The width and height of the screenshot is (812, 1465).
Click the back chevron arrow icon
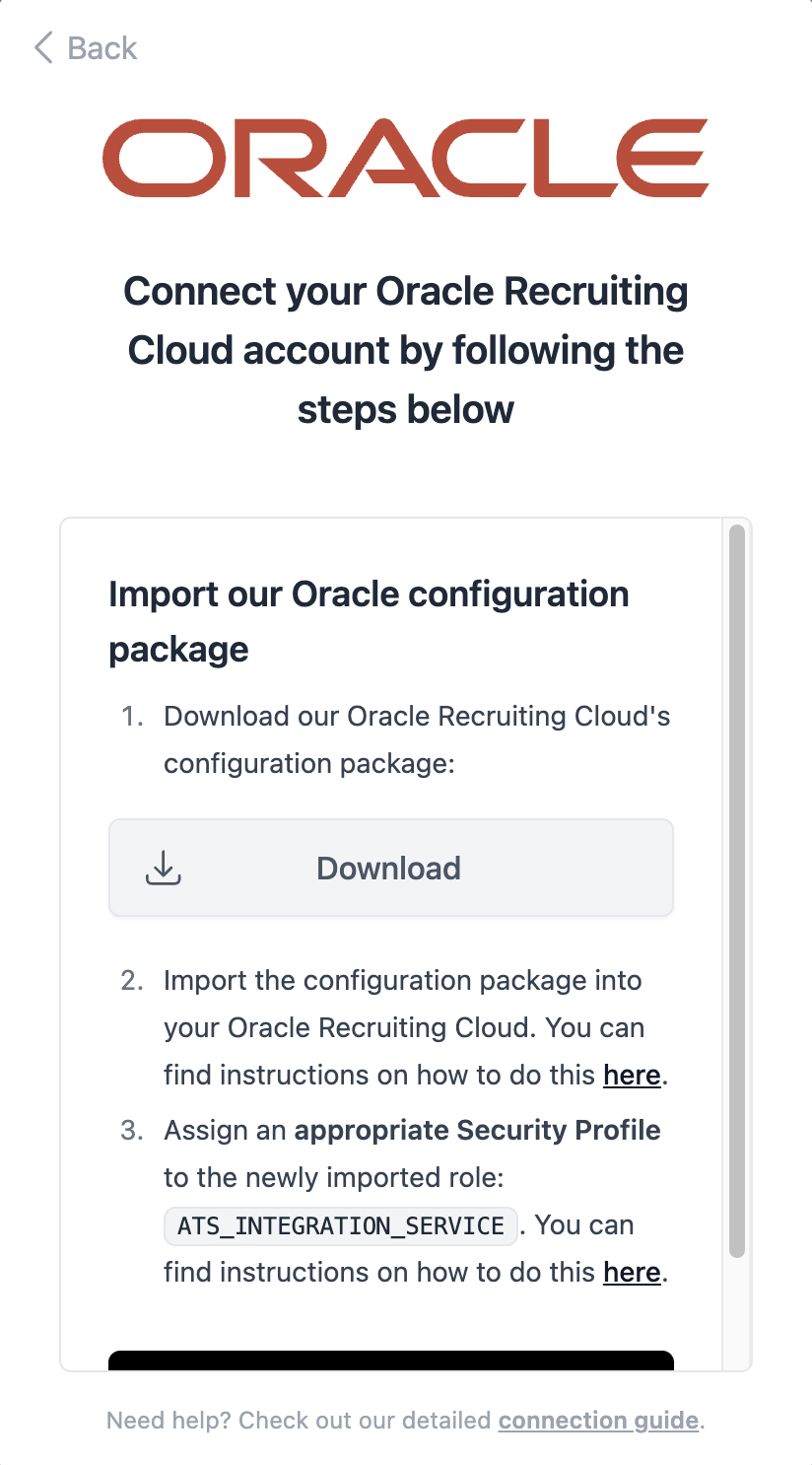[42, 47]
